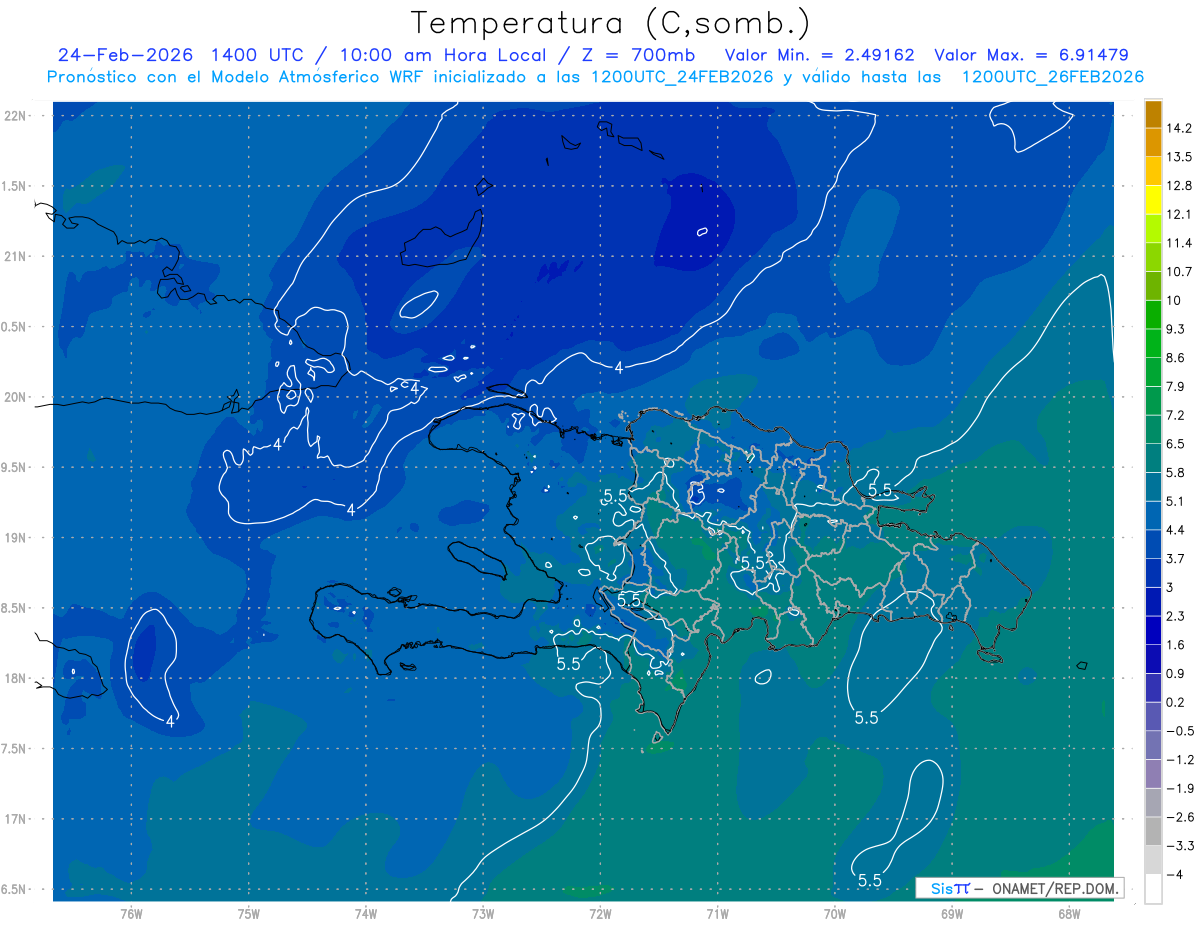
Task: Click the '73W' longitude label
Action: (x=483, y=914)
